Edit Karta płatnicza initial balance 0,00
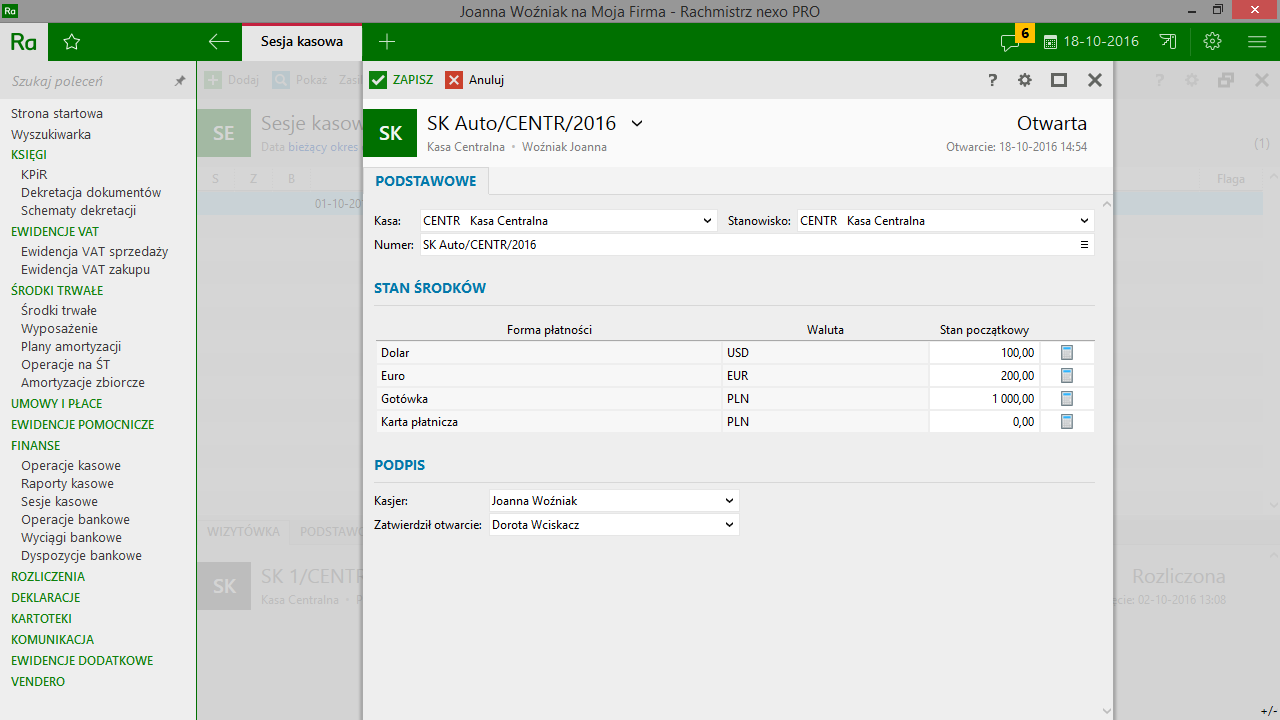The width and height of the screenshot is (1280, 720). 984,422
